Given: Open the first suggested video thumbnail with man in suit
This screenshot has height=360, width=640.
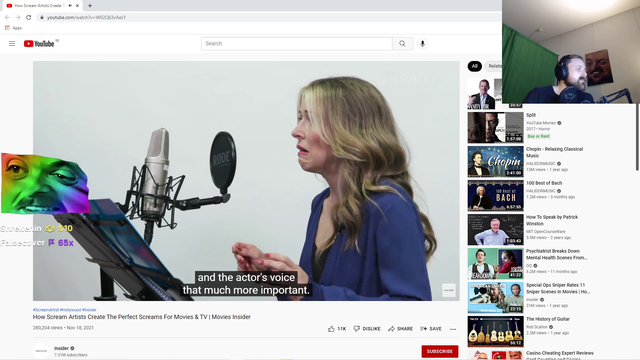Looking at the screenshot, I should pyautogui.click(x=484, y=93).
